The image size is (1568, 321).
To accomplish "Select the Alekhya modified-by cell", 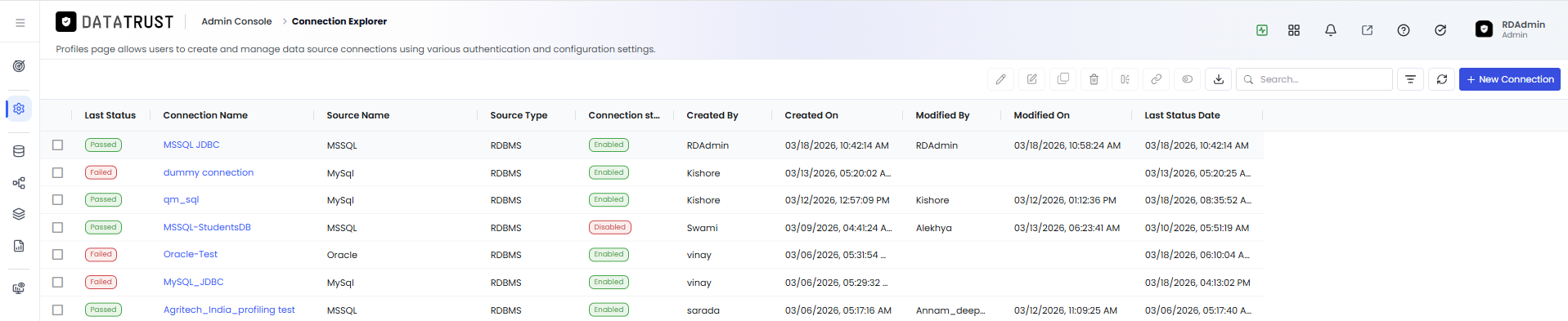I will pyautogui.click(x=934, y=228).
